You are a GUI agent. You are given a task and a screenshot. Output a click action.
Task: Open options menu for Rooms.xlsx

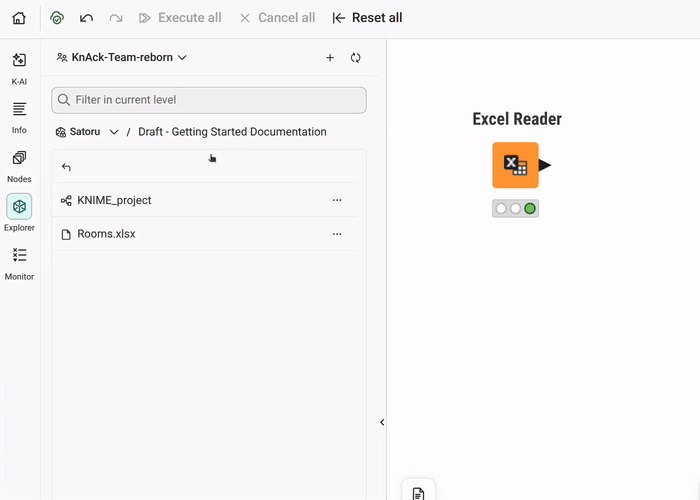337,234
